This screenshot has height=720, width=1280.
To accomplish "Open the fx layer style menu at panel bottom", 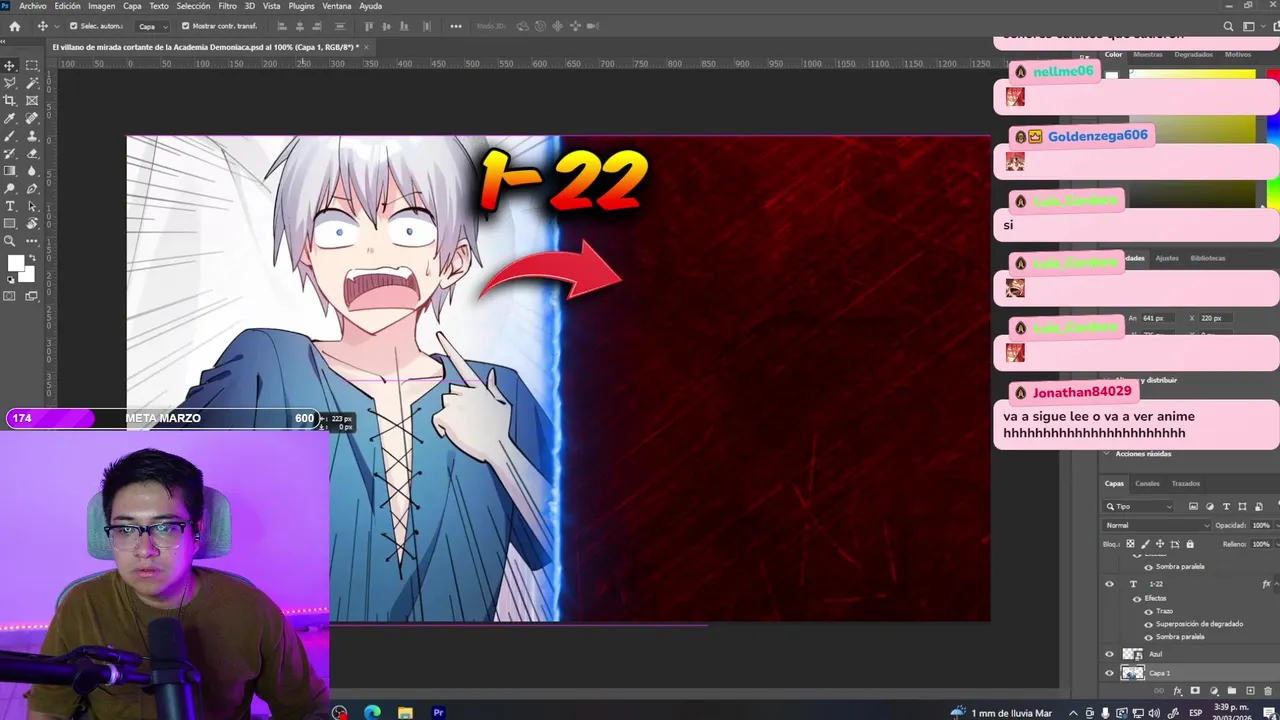I will tap(1178, 691).
